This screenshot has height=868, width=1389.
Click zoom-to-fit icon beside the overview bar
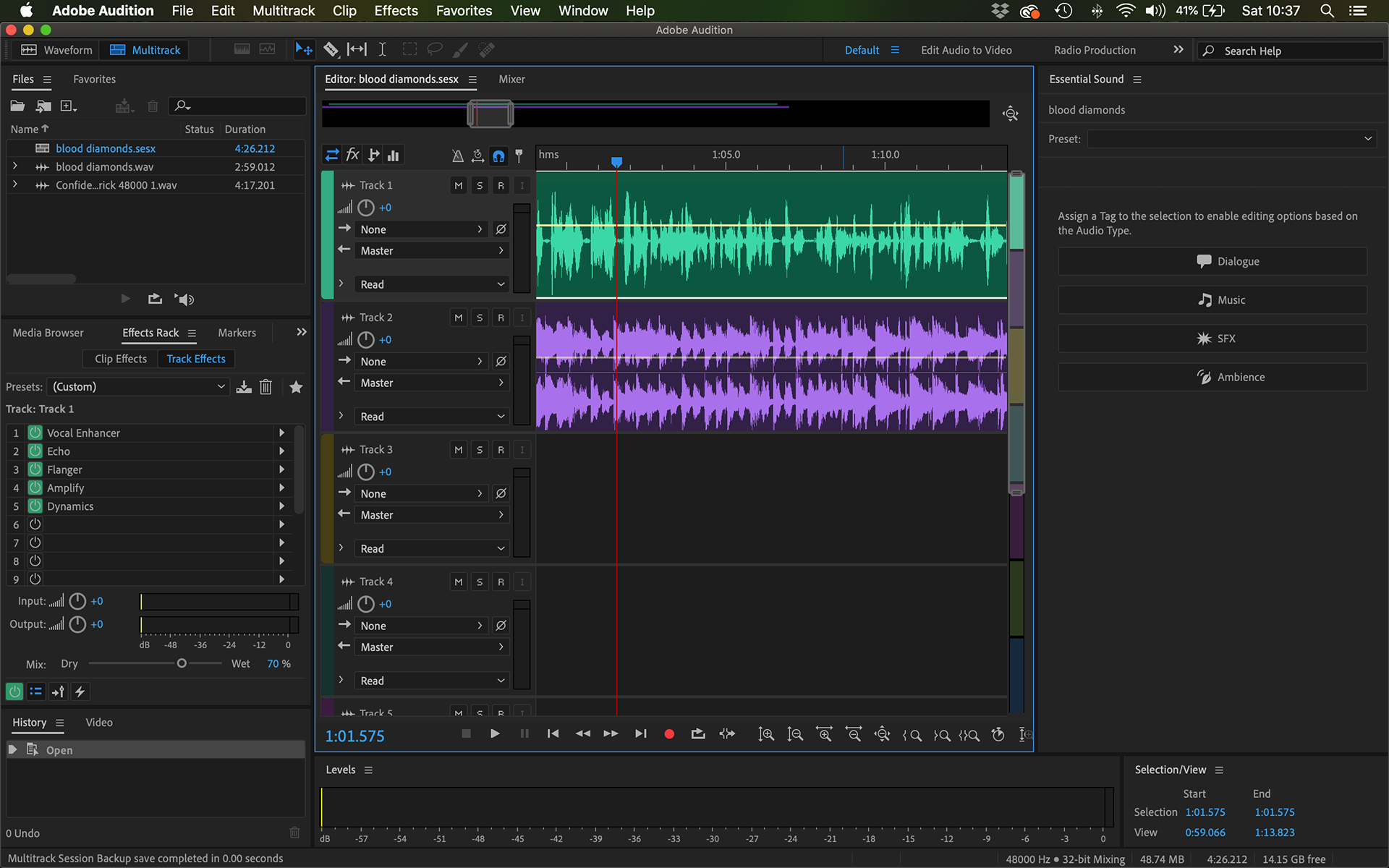pyautogui.click(x=1011, y=114)
